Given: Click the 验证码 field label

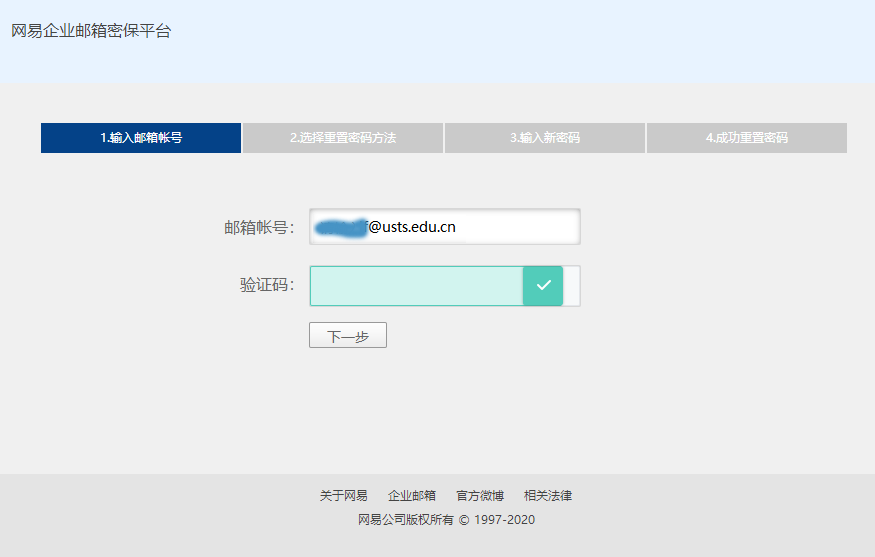Looking at the screenshot, I should [x=267, y=286].
